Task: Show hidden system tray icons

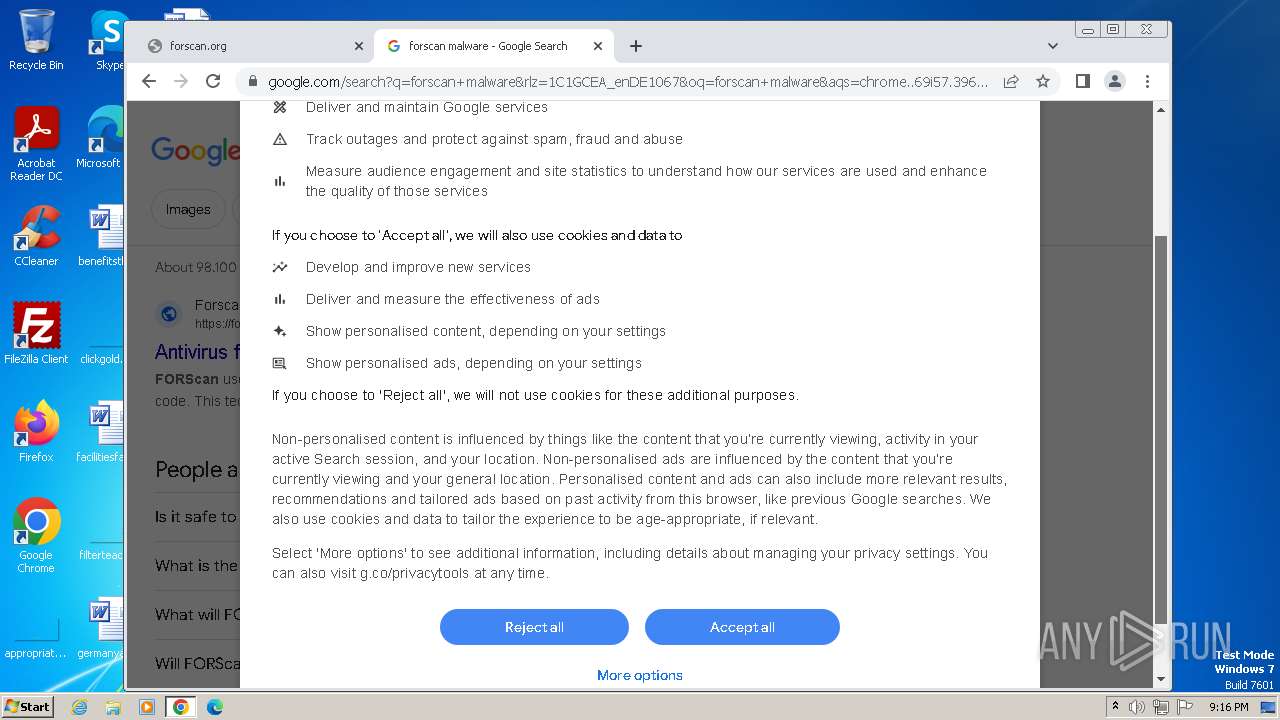Action: point(1116,707)
